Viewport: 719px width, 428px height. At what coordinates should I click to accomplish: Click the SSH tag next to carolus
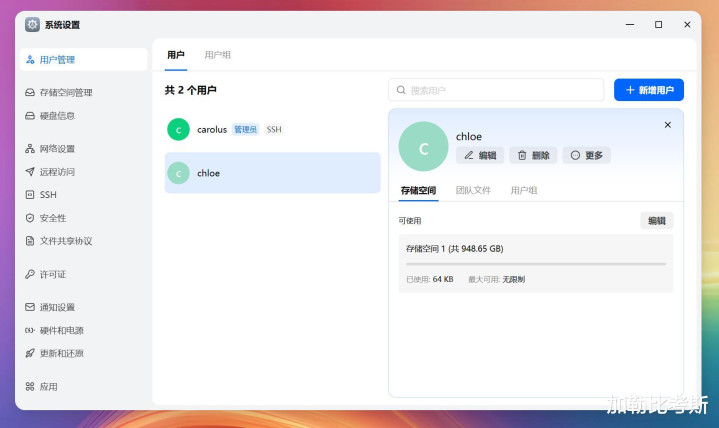(274, 129)
